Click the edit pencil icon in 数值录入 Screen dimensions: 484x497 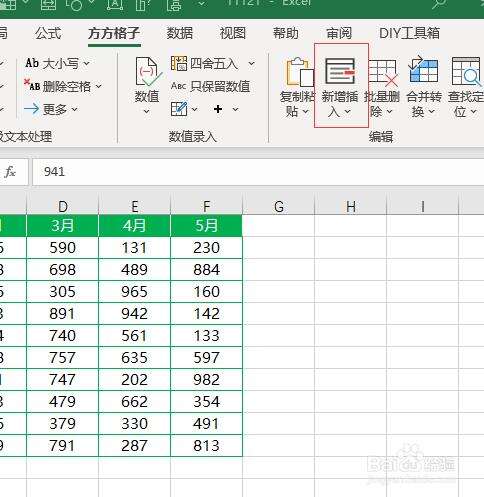click(x=179, y=109)
